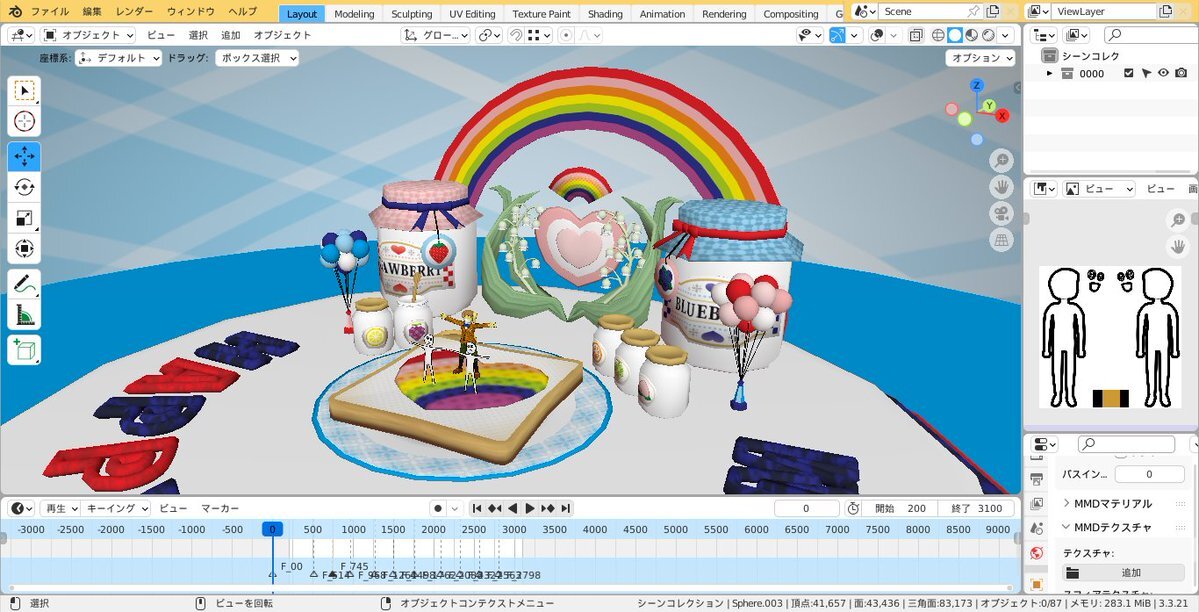
Task: Toggle camera view in viewport
Action: 1001,213
